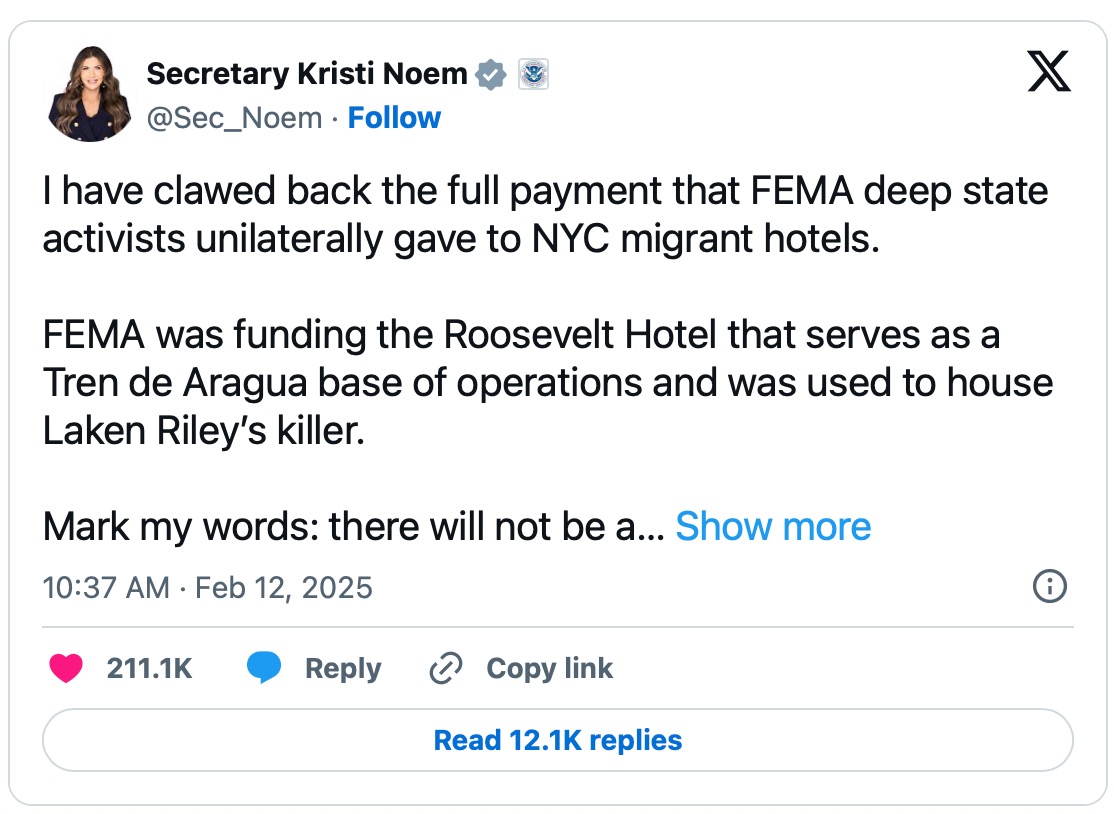This screenshot has width=1114, height=814.
Task: Click the truncated "Mark my words" sentence
Action: [x=353, y=526]
